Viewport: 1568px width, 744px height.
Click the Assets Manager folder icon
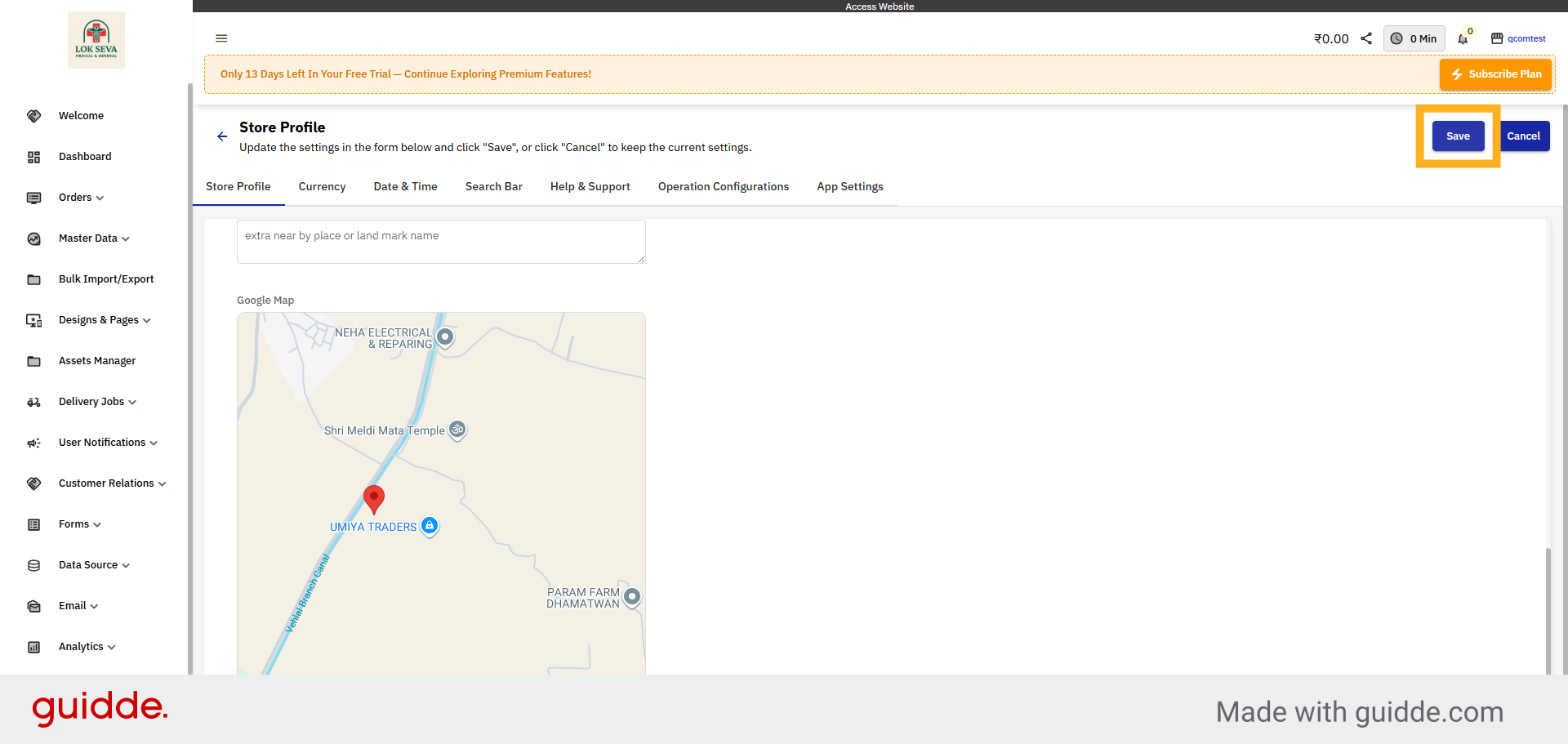tap(33, 361)
